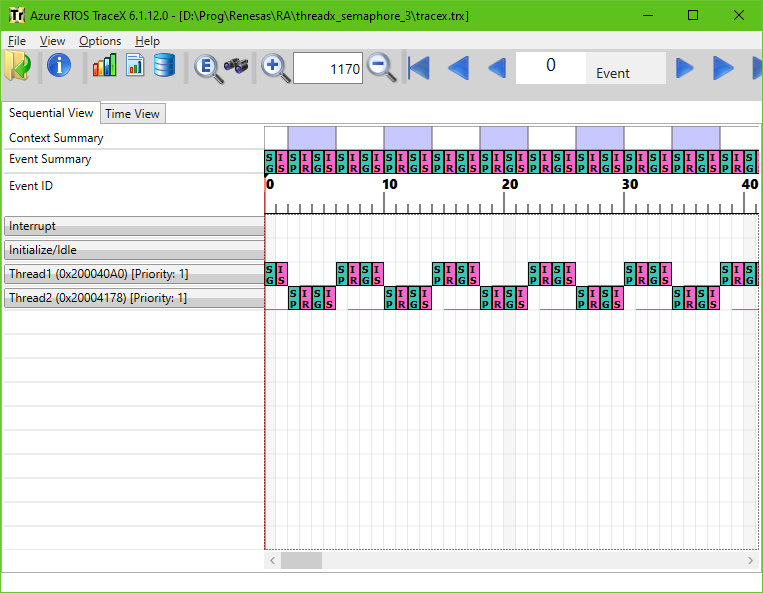
Task: Click the Context Summary label
Action: click(x=56, y=138)
